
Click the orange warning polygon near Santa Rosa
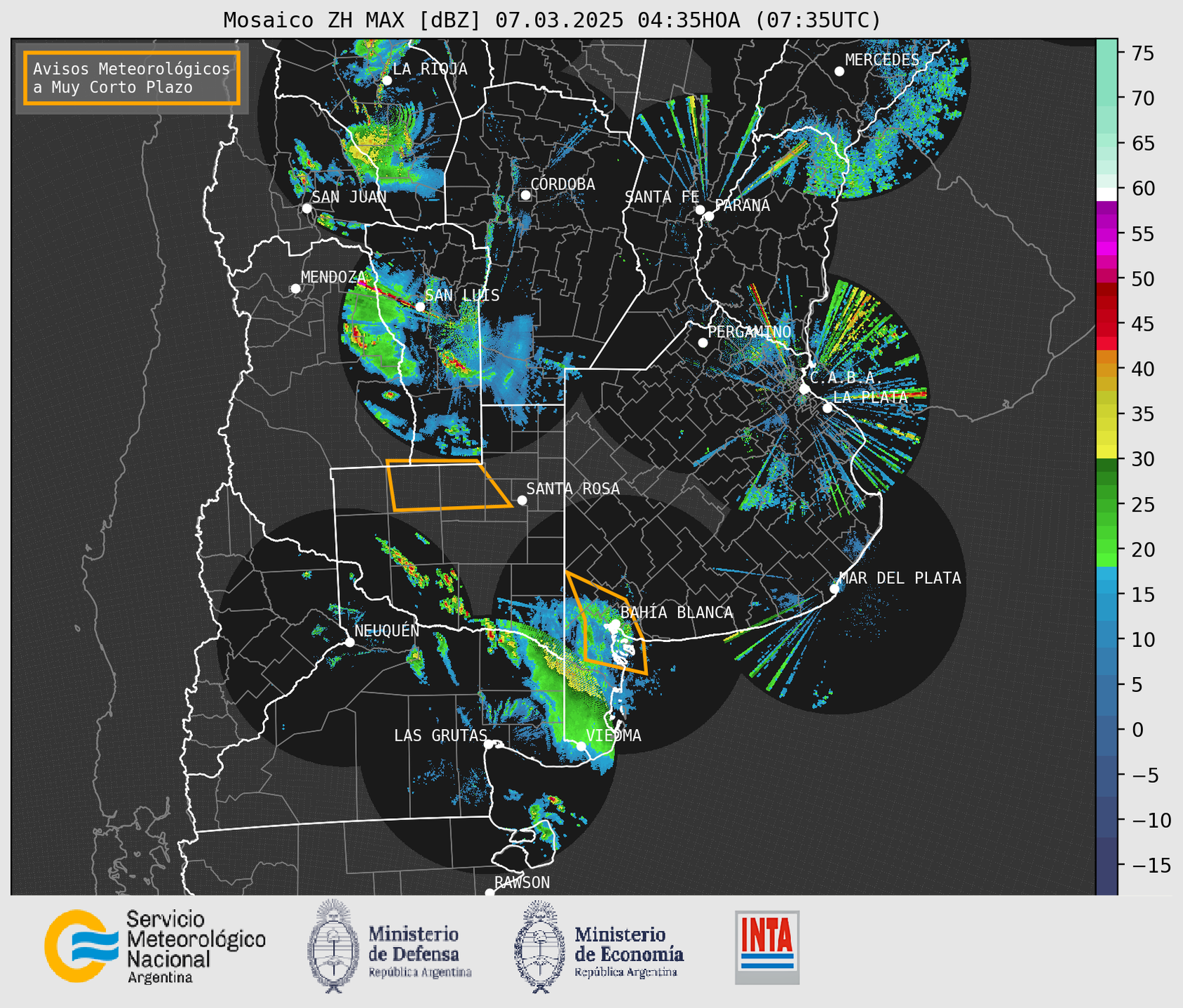[x=449, y=485]
